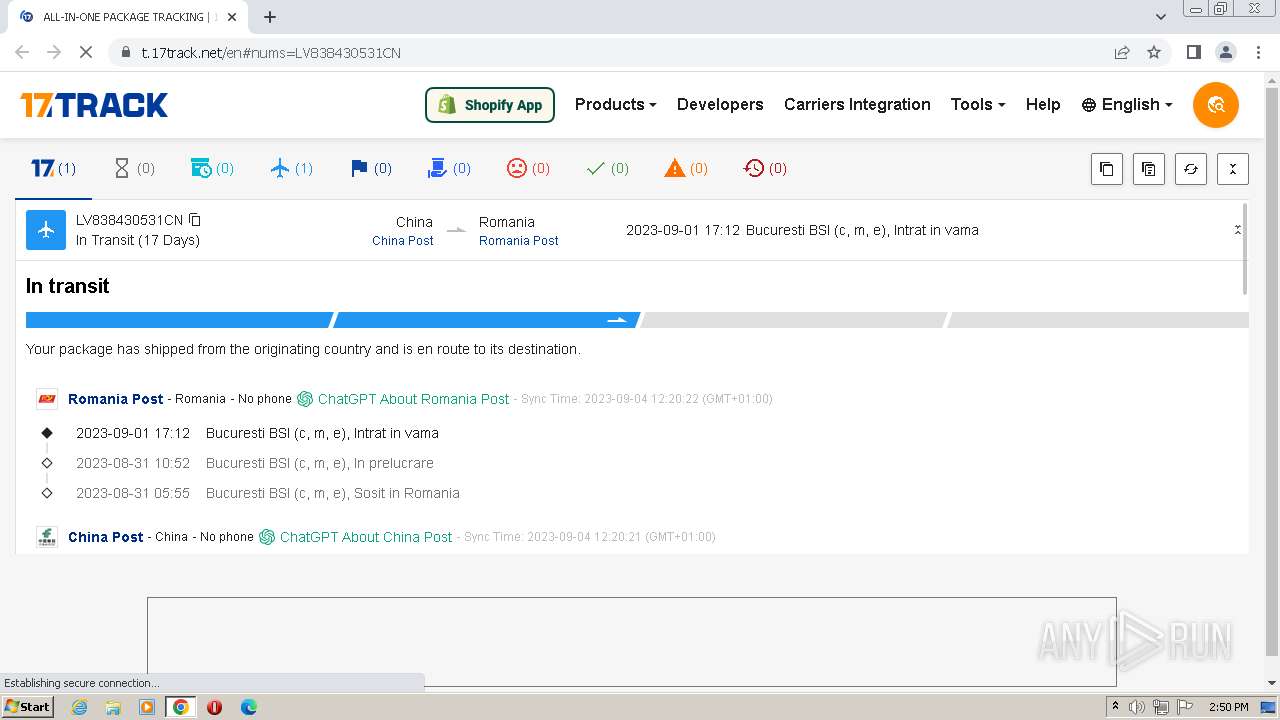This screenshot has width=1280, height=720.
Task: Click the Romania Post logo icon
Action: (x=47, y=399)
